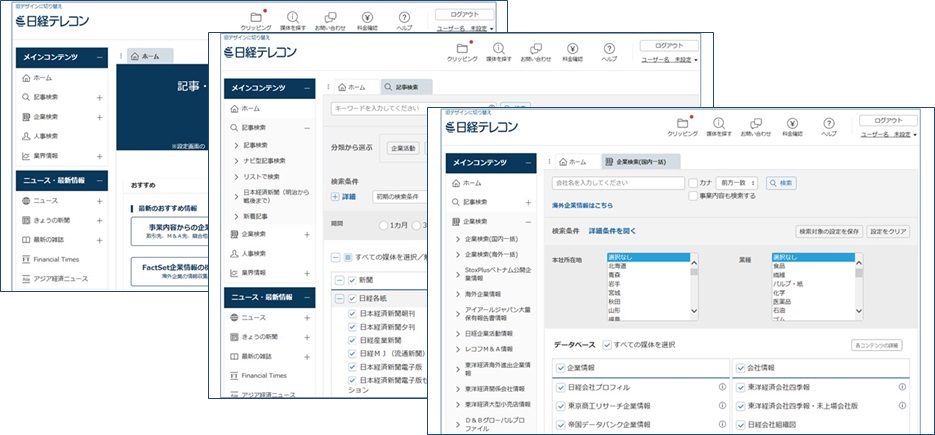935x435 pixels.
Task: Collapse 日経各紙 group in middle window
Action: click(339, 298)
